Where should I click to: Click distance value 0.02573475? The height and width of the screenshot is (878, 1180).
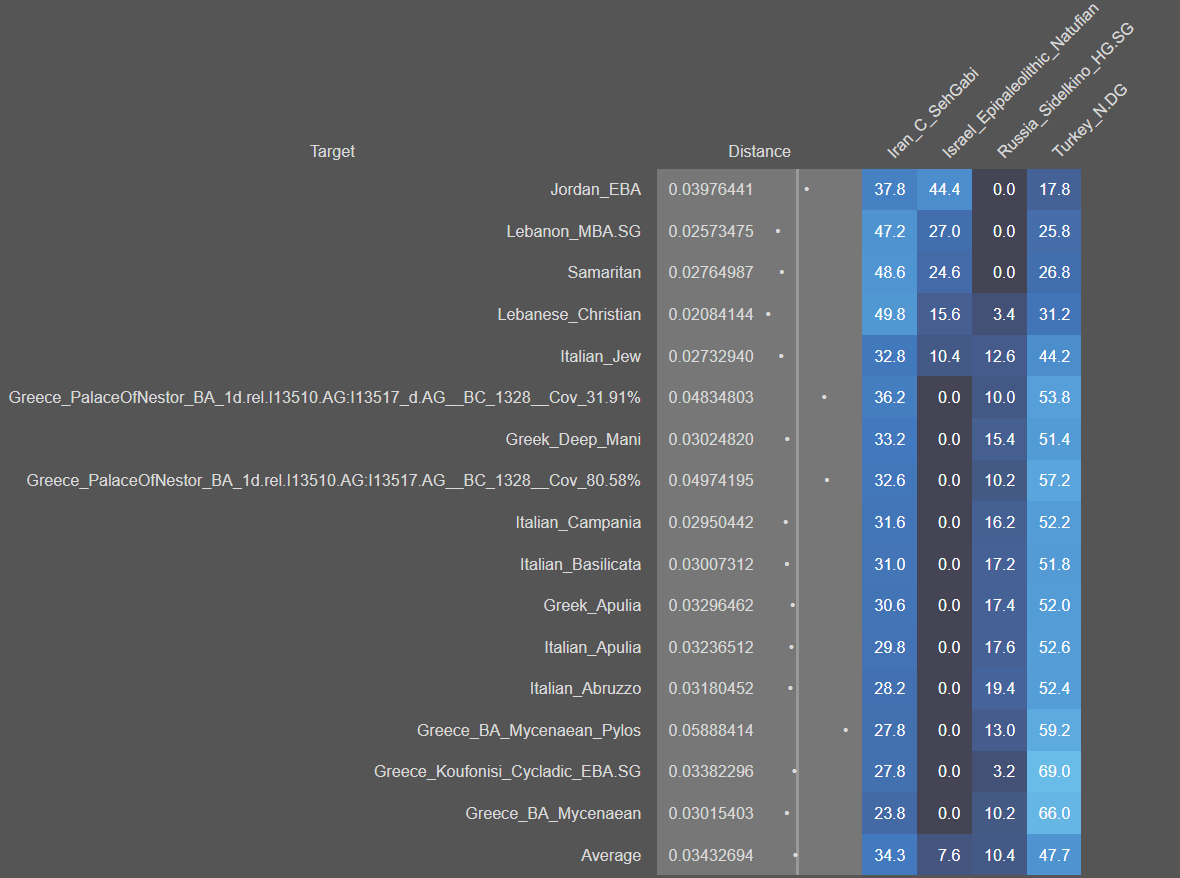point(710,232)
